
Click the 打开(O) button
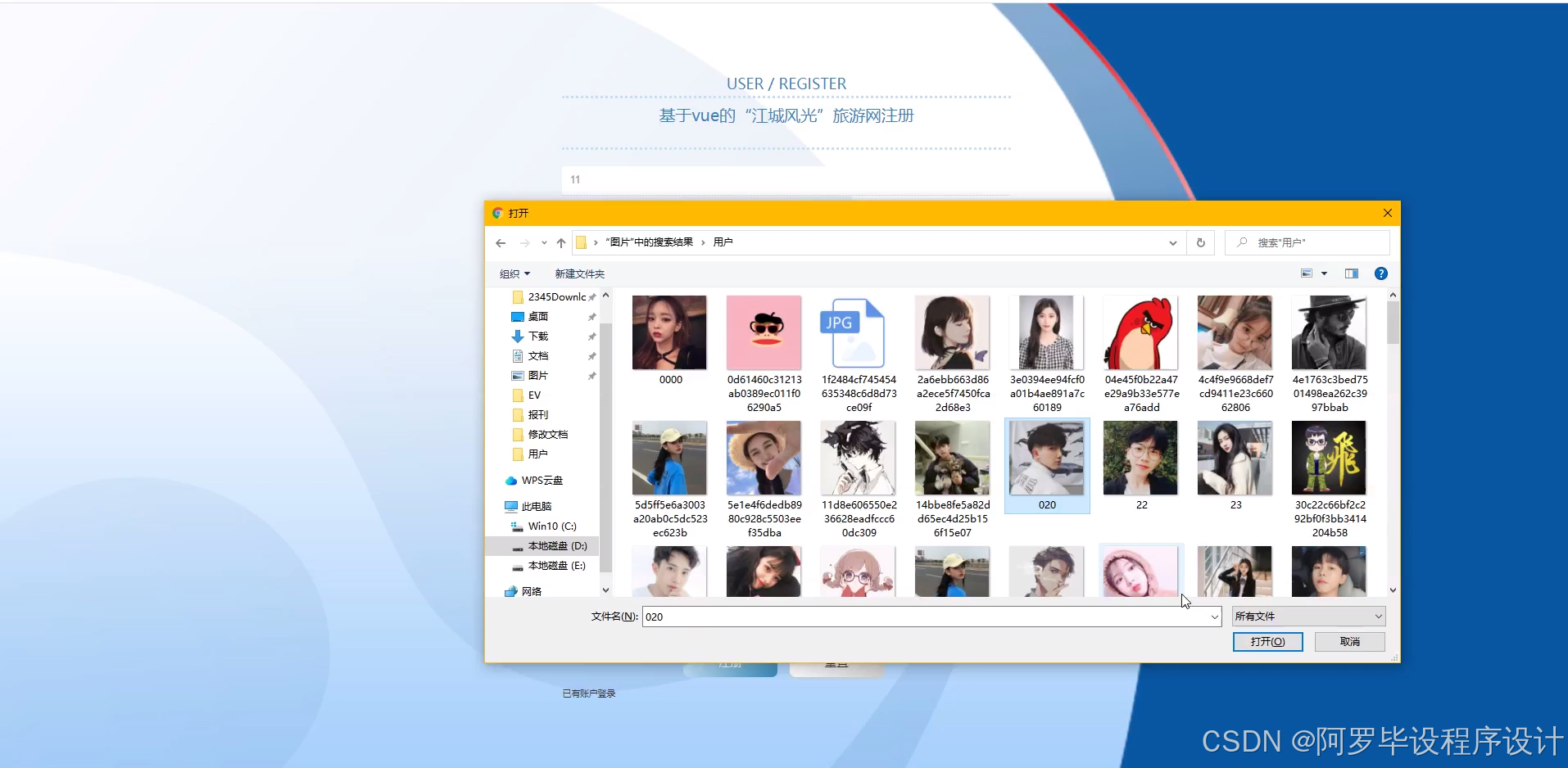pyautogui.click(x=1267, y=642)
